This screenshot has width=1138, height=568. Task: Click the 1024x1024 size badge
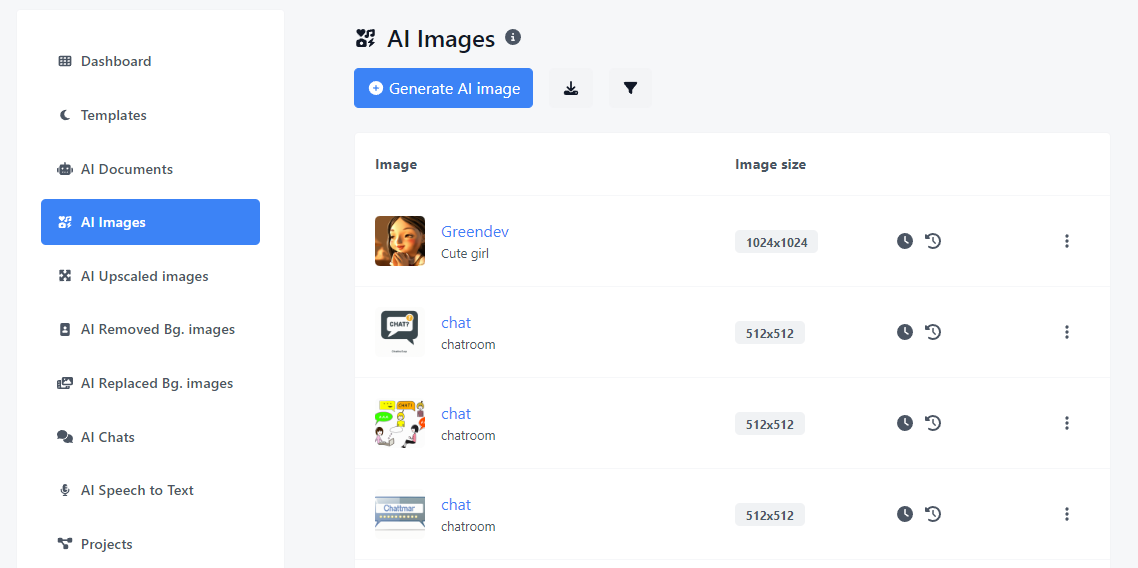click(x=776, y=242)
